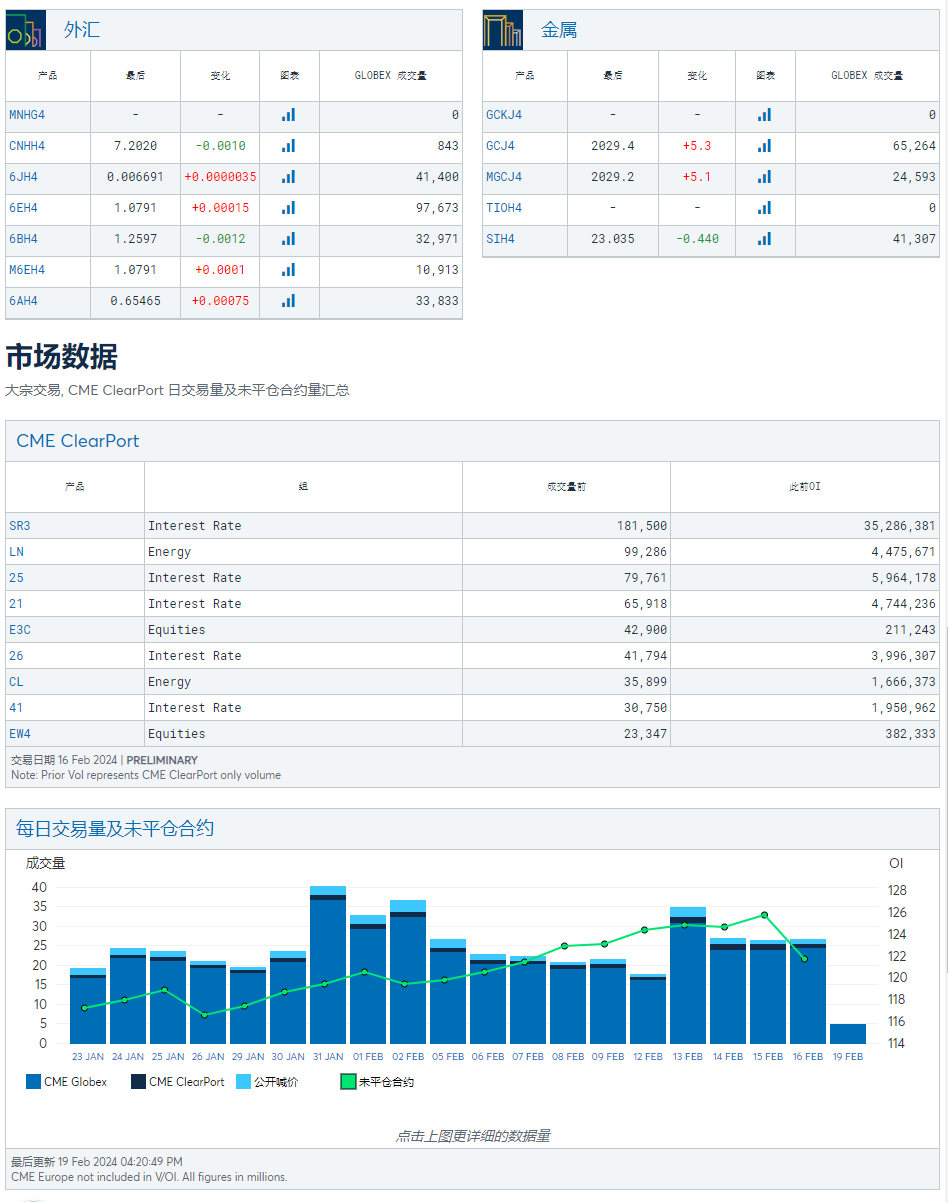Viewport: 948px width, 1202px height.
Task: Open chart icon for 6BH4 row
Action: coord(288,239)
